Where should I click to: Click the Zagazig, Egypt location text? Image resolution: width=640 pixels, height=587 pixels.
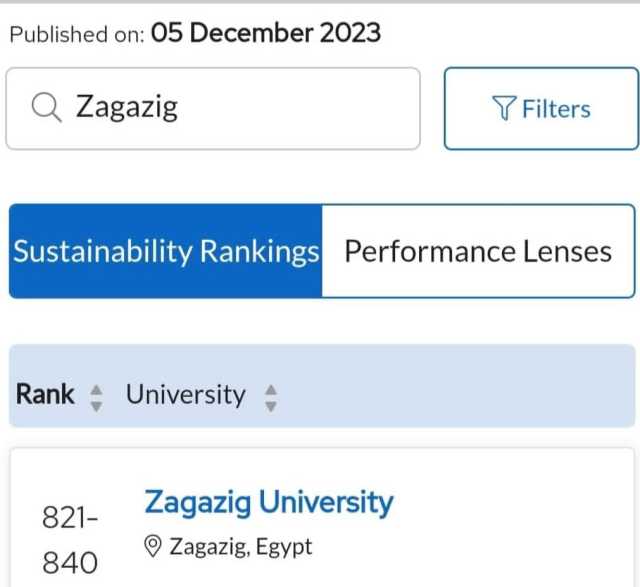click(x=241, y=547)
